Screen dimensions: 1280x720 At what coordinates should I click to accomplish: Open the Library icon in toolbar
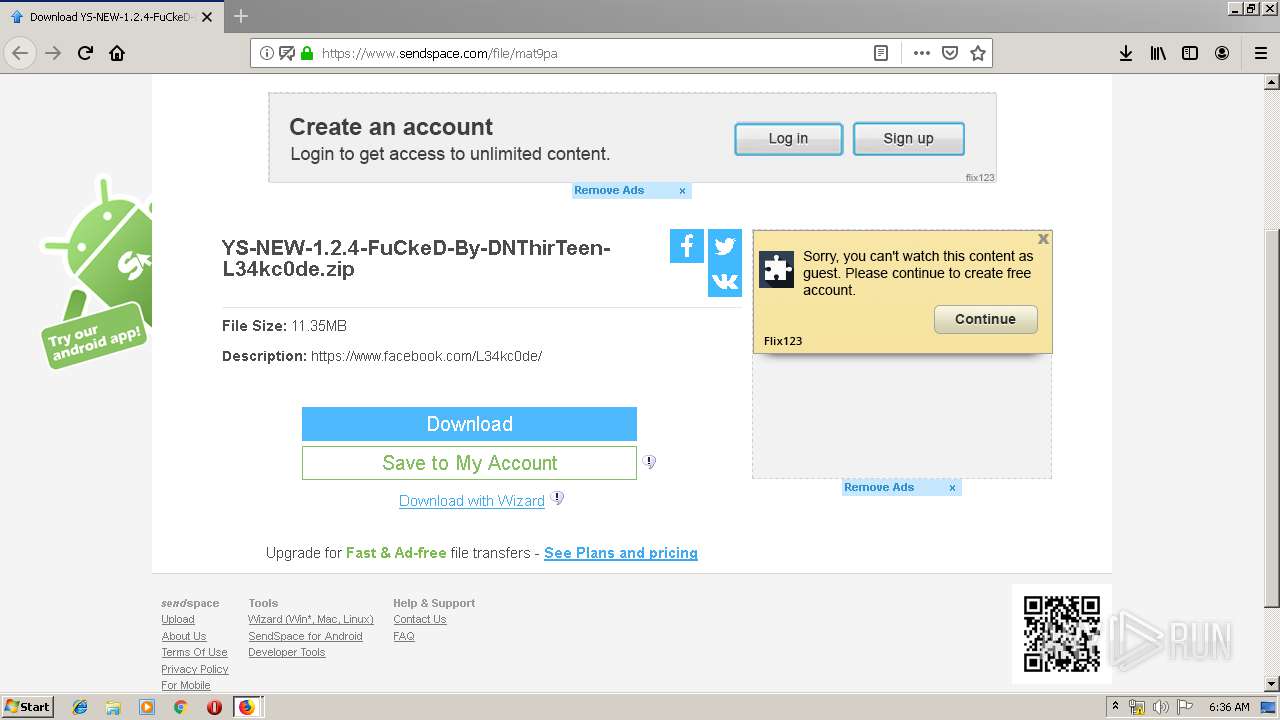tap(1158, 53)
